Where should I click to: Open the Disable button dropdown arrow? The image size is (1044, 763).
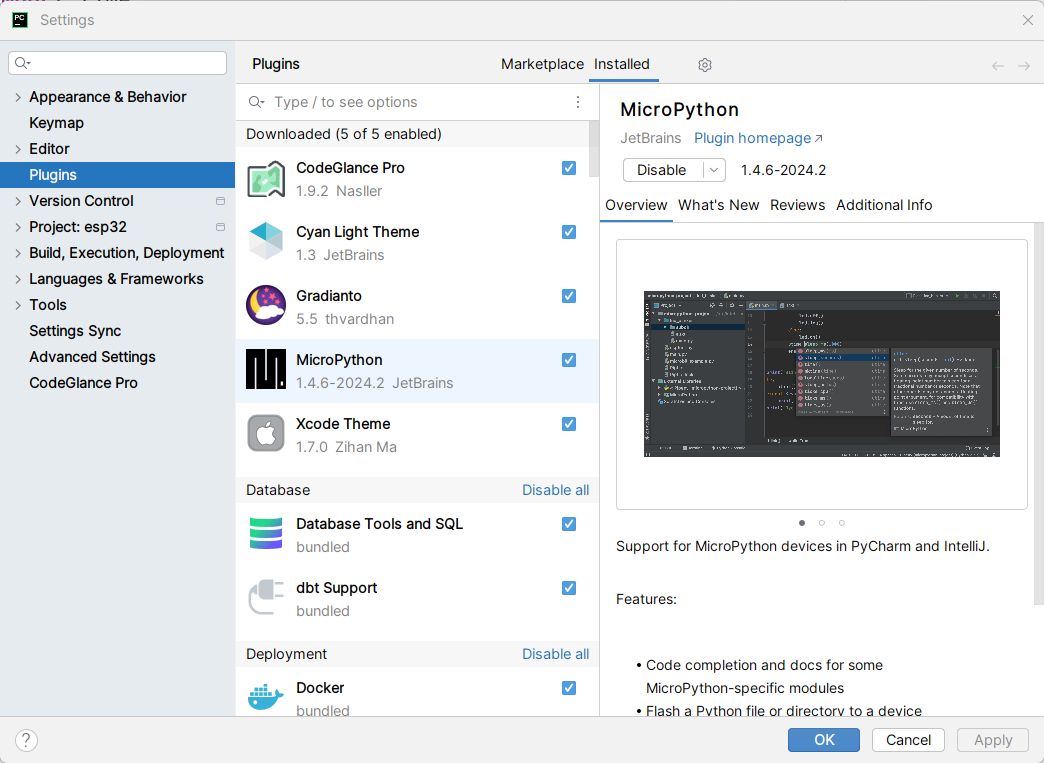tap(714, 170)
